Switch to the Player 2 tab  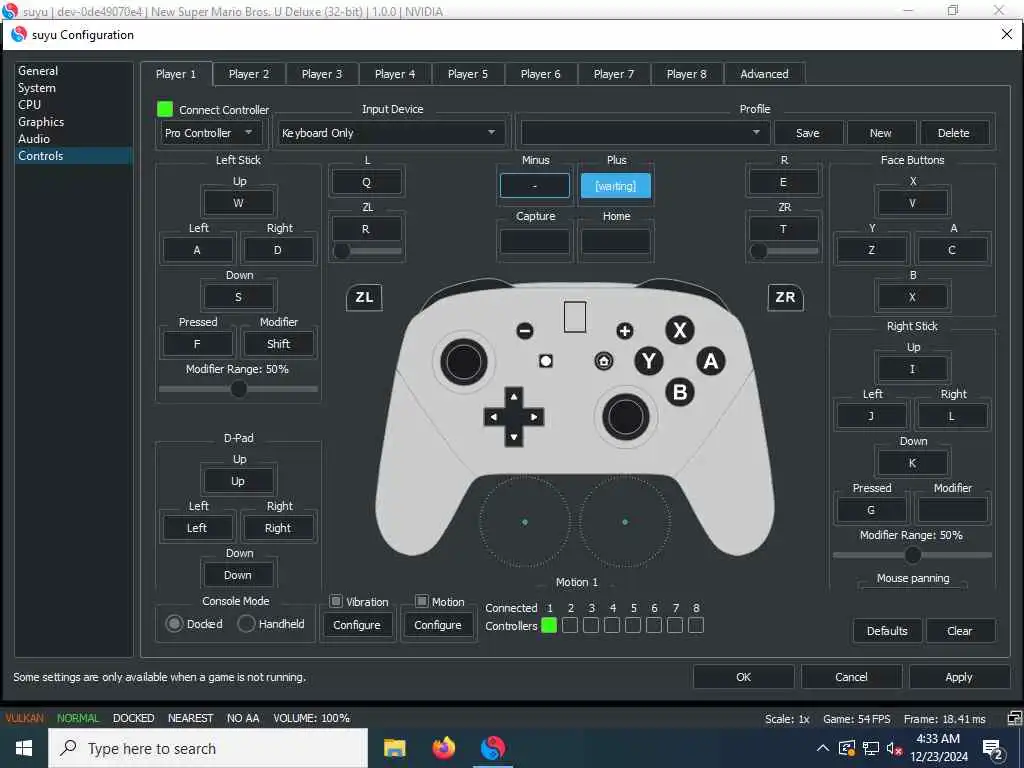(x=249, y=74)
